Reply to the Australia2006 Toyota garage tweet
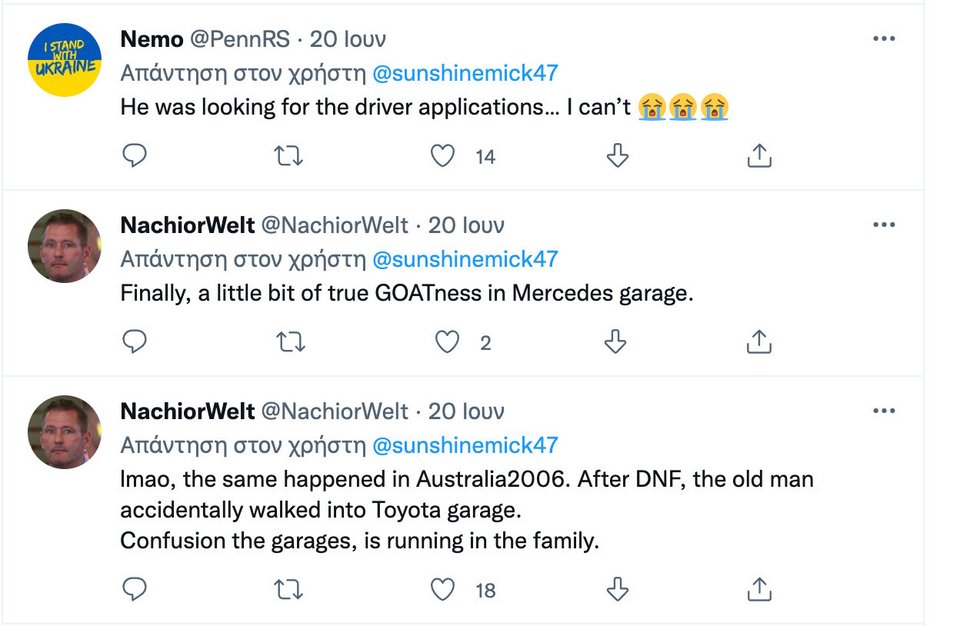This screenshot has width=960, height=626. pyautogui.click(x=134, y=589)
